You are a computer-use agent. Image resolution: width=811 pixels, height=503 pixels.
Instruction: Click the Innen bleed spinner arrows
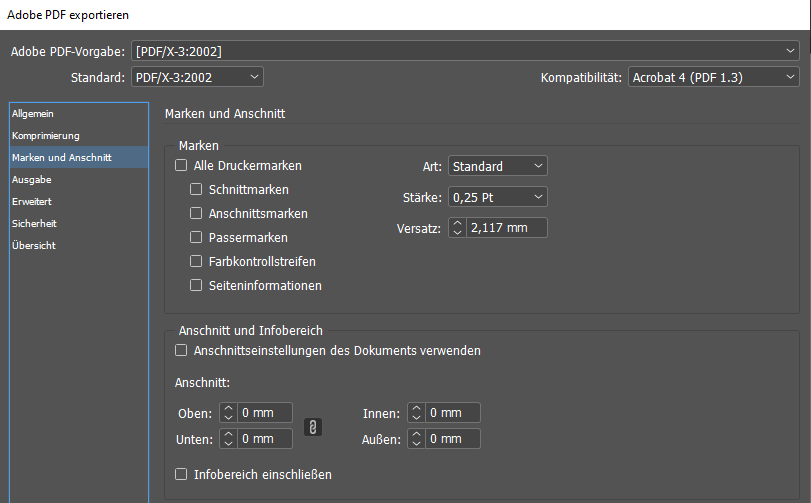tap(416, 413)
